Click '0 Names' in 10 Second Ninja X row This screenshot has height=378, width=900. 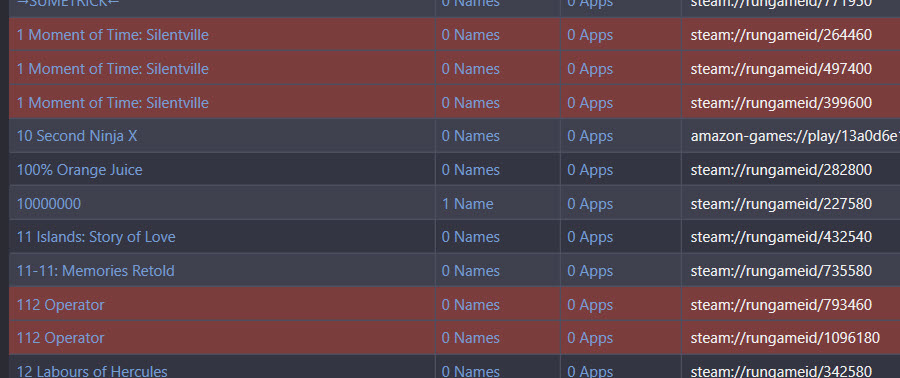coord(471,136)
